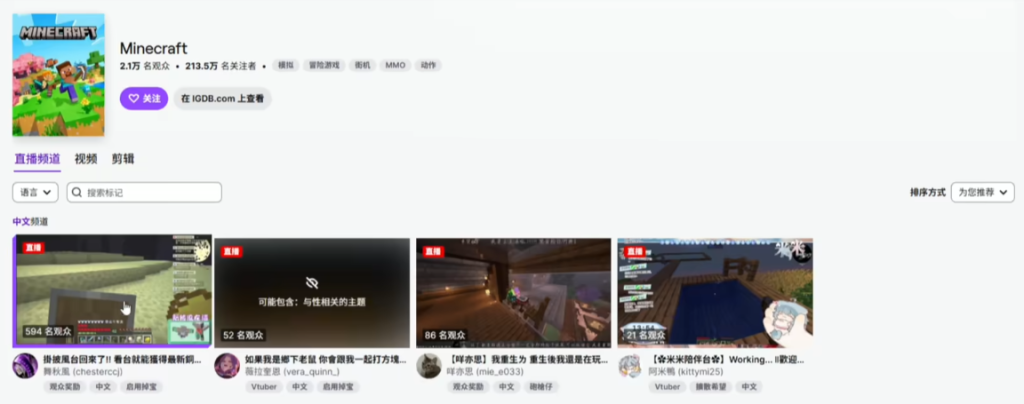This screenshot has width=1024, height=404.
Task: Click the crossed-eye hidden content icon
Action: click(x=312, y=283)
